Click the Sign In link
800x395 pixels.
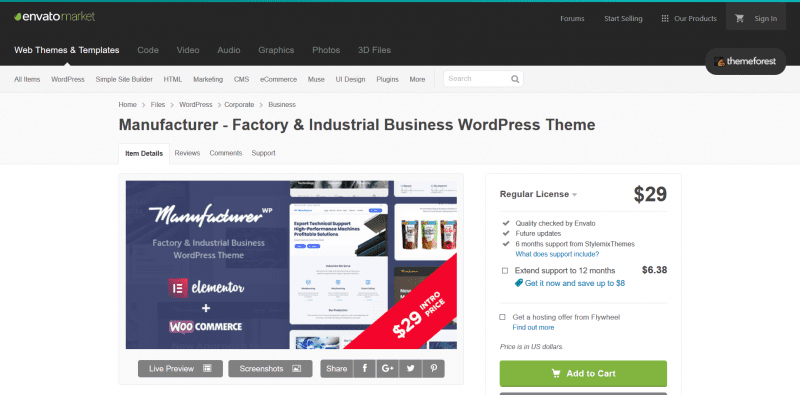tap(766, 19)
